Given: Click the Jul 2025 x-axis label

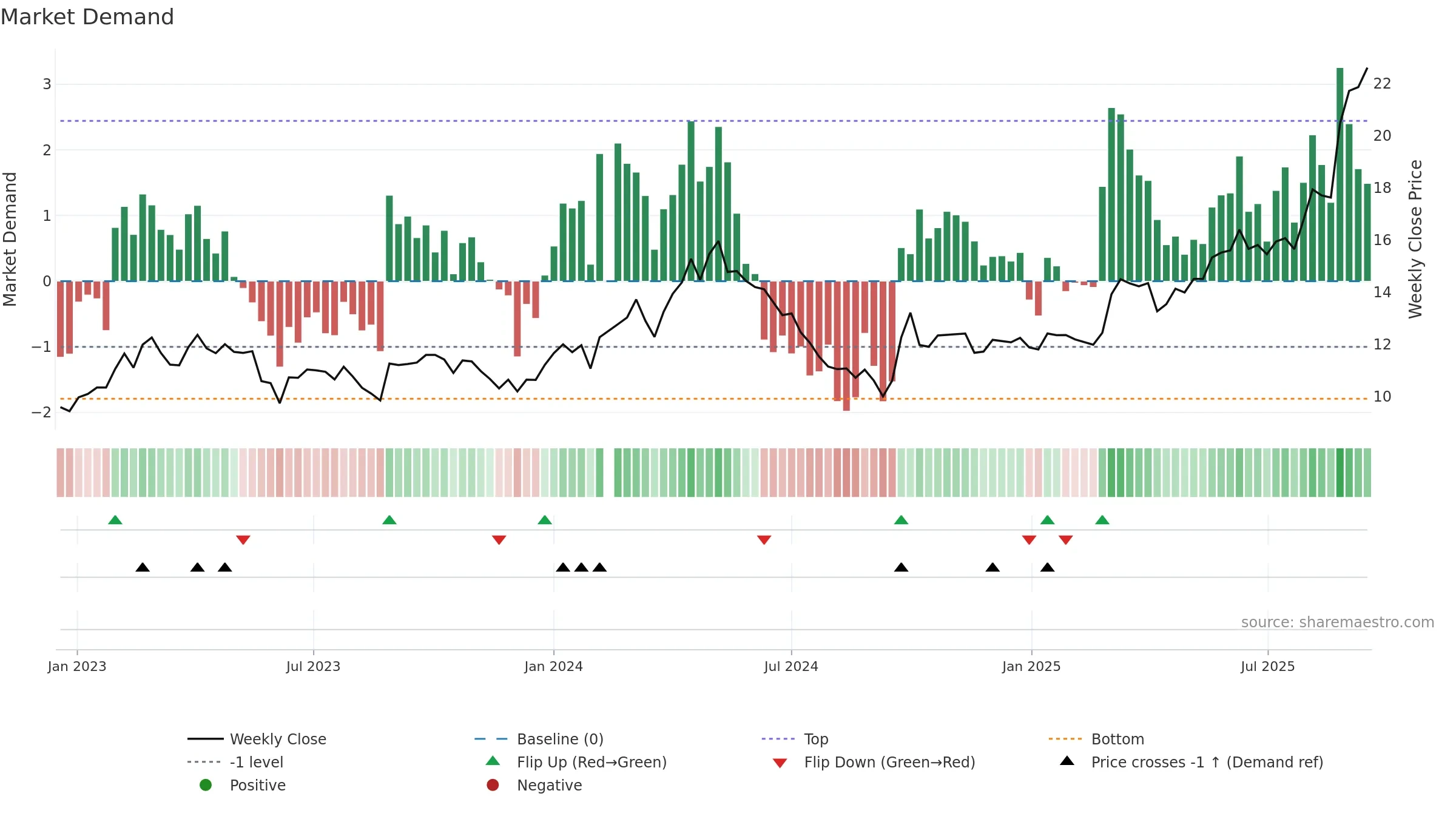Looking at the screenshot, I should coord(1268,666).
